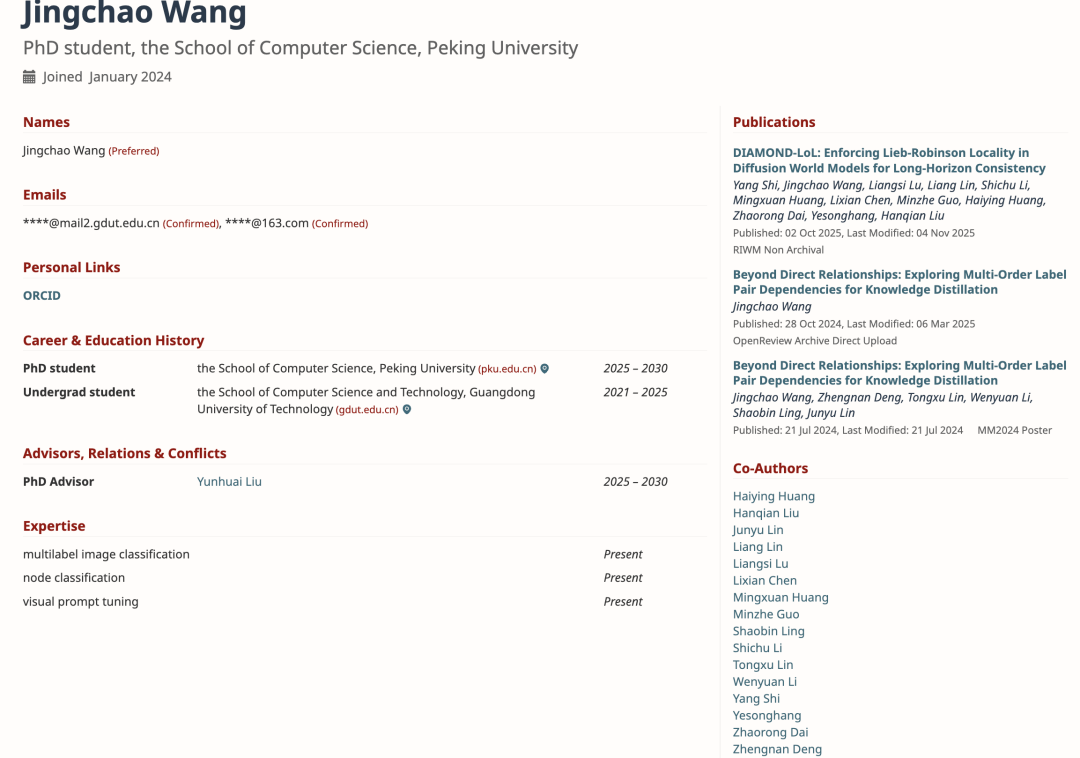Select Shichu Li in the Co-Authors list

point(758,648)
